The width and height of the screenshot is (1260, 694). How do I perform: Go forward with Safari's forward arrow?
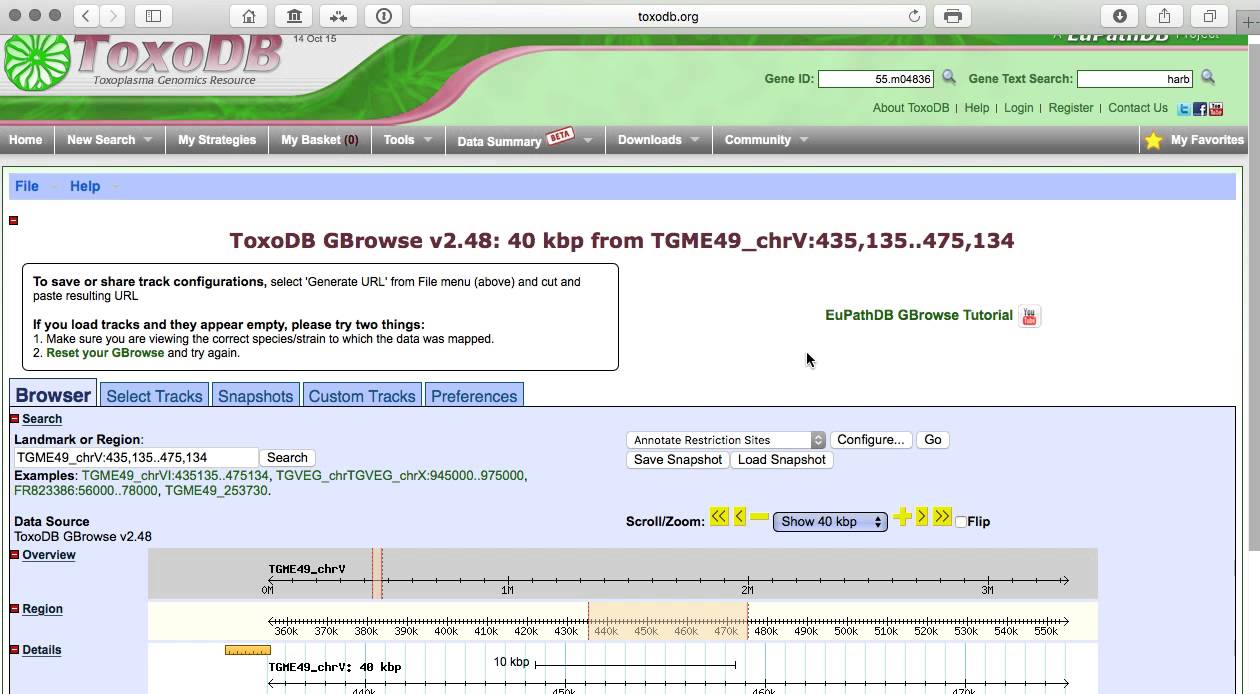point(113,16)
